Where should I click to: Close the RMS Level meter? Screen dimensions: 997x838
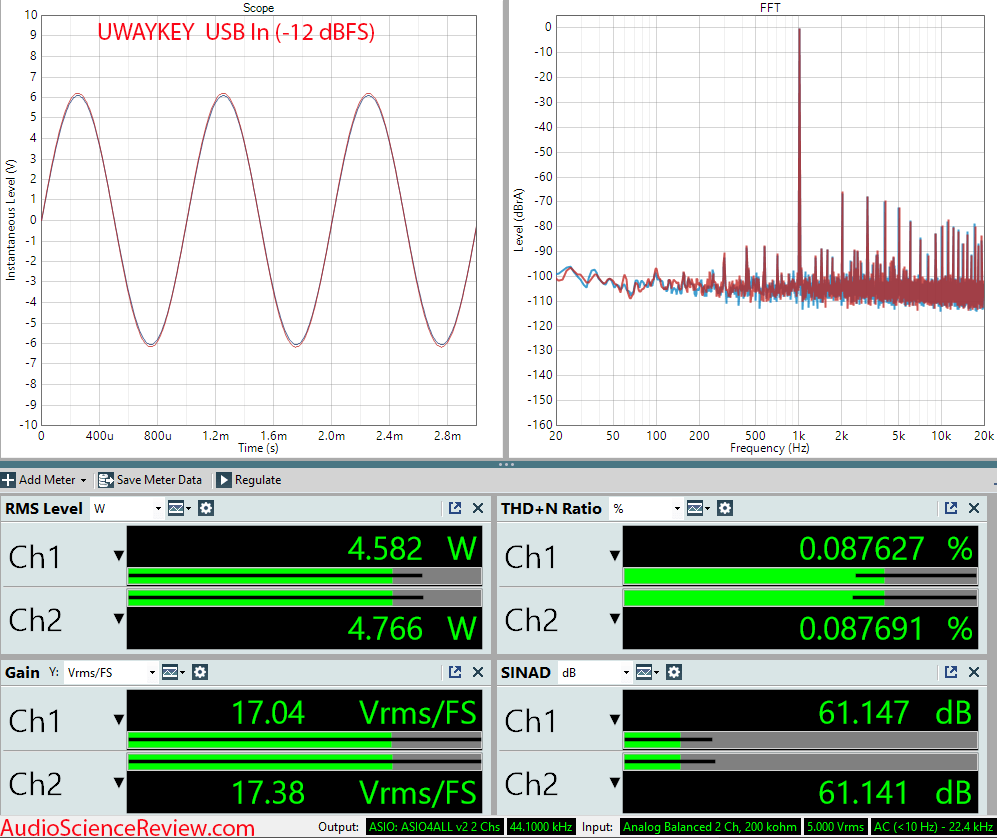point(478,508)
